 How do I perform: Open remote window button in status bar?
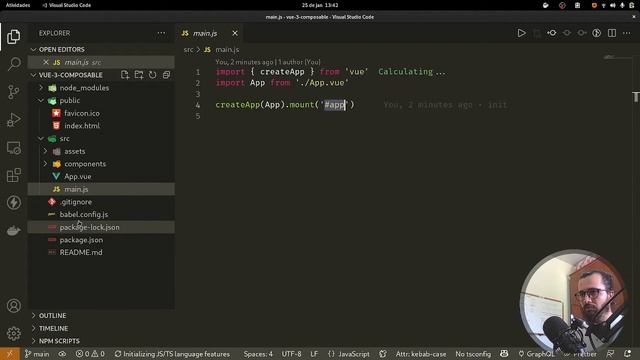pos(9,354)
